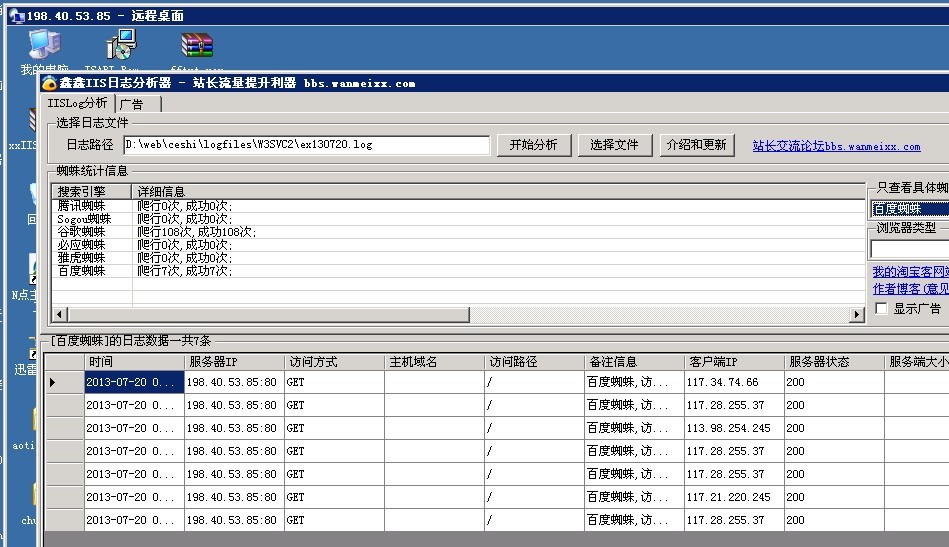Open the 站长交流论坛bbs.wanmeixx.com link

836,146
